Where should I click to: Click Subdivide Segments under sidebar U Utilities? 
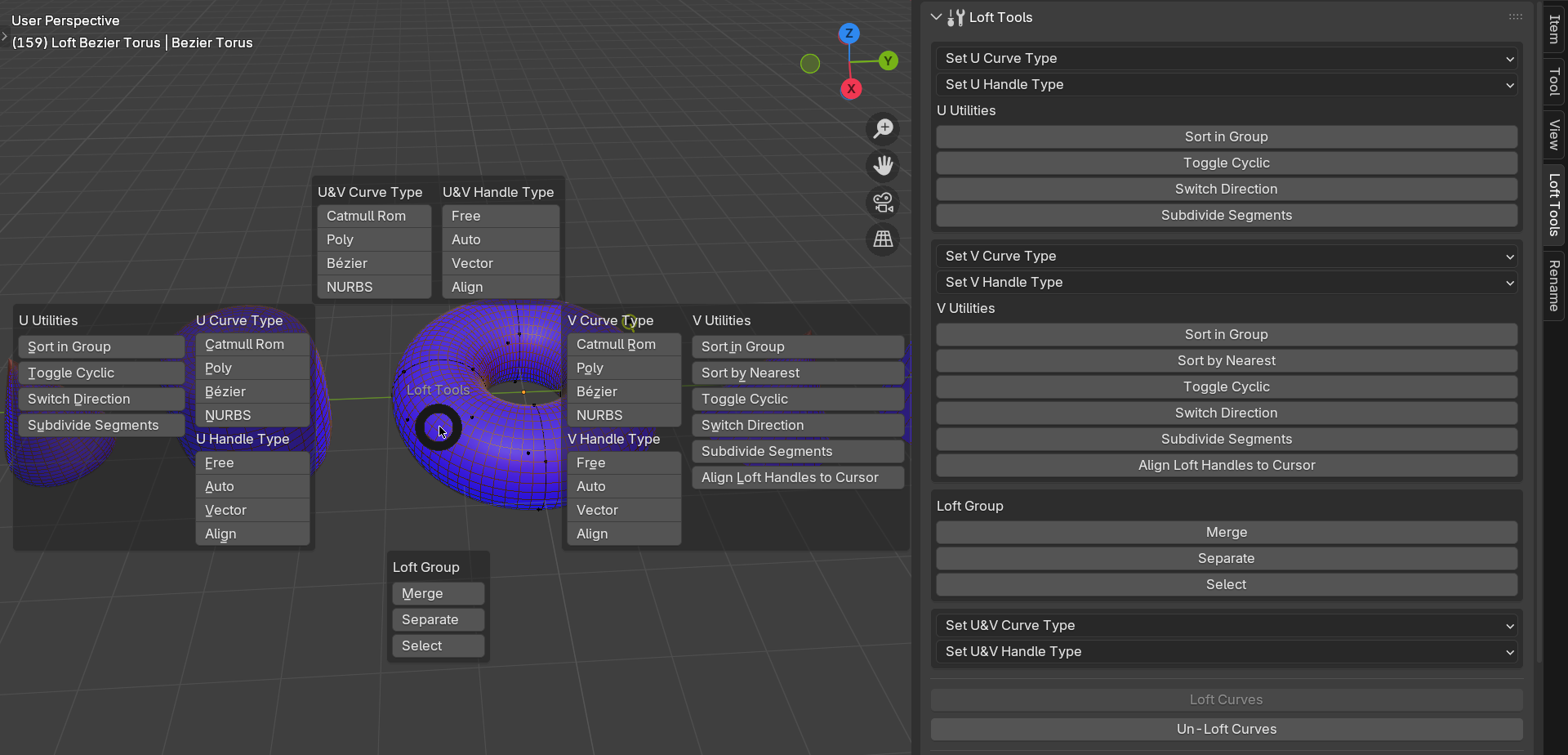(1227, 215)
